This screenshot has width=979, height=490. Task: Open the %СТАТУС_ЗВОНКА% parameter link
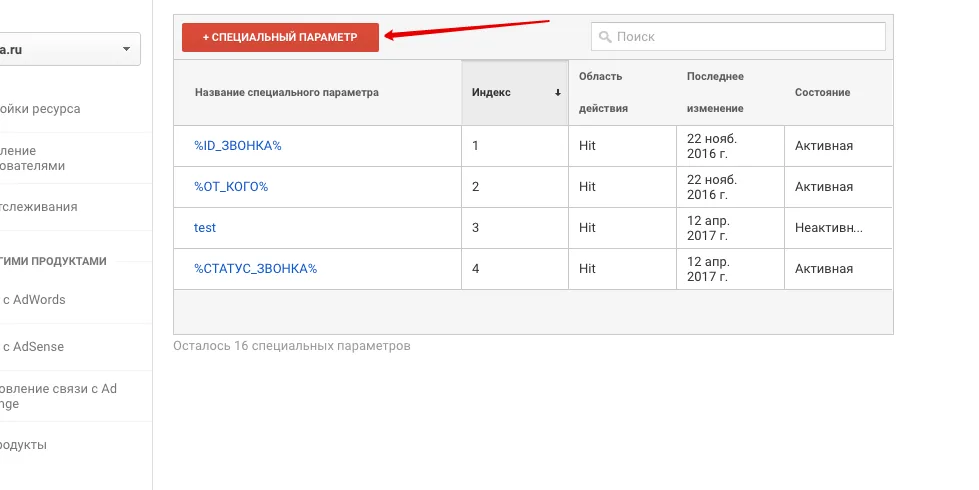coord(255,268)
